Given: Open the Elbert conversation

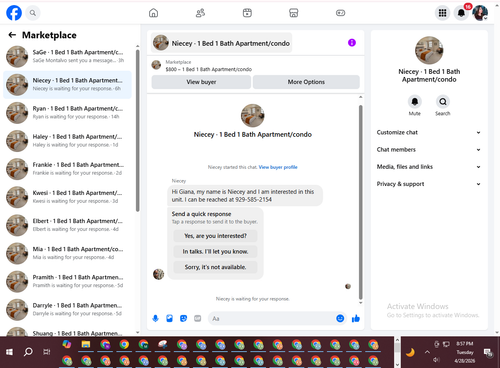Looking at the screenshot, I should tap(67, 225).
